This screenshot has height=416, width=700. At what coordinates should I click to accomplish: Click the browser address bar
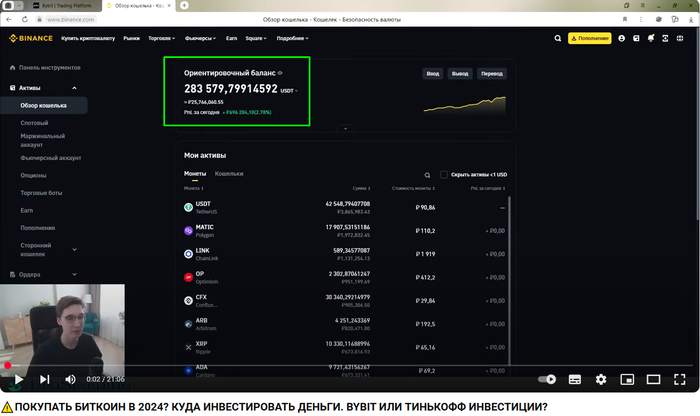click(x=71, y=20)
